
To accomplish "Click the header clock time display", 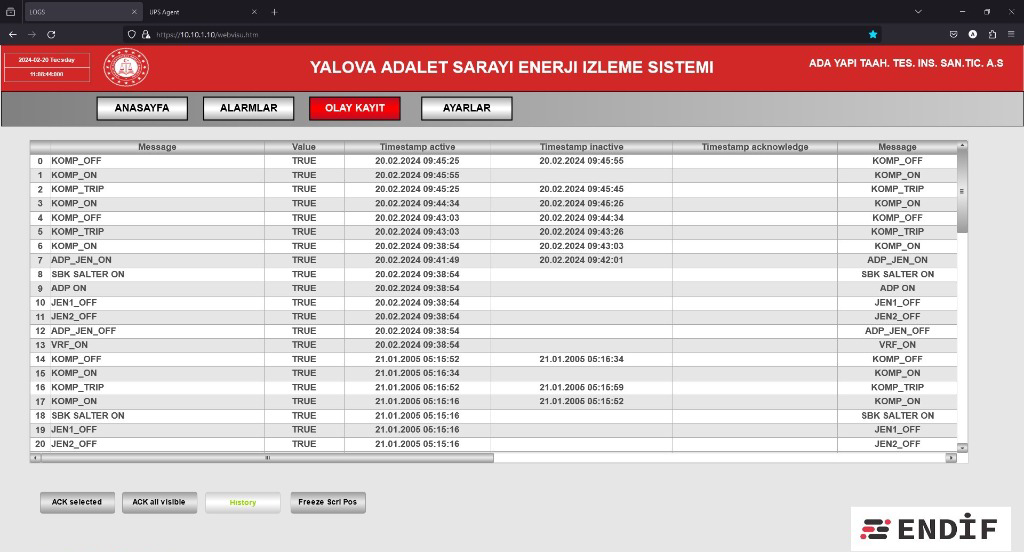I will pyautogui.click(x=46, y=74).
